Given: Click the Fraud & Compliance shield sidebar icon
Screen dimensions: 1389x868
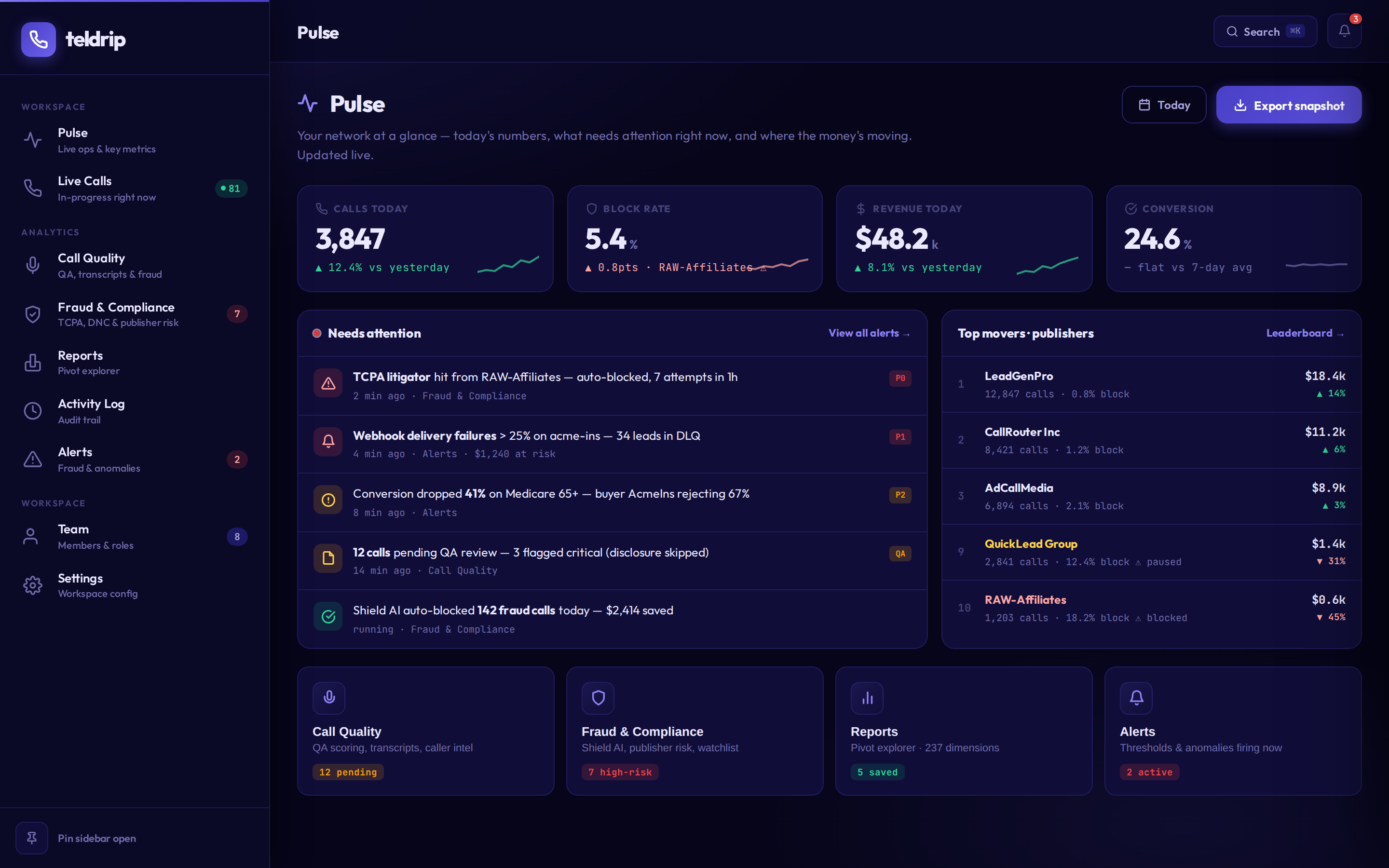Looking at the screenshot, I should (33, 314).
